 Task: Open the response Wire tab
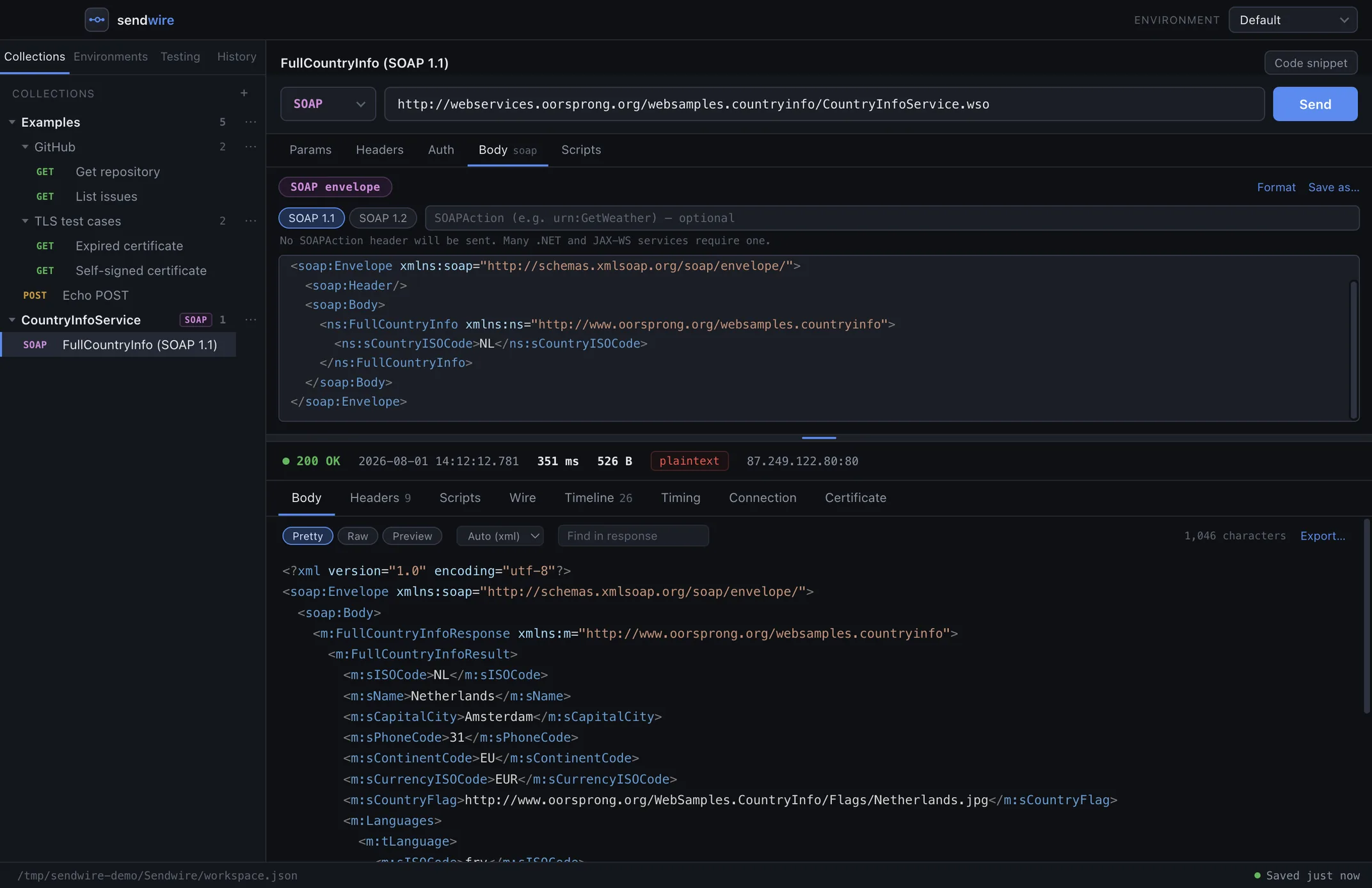523,498
